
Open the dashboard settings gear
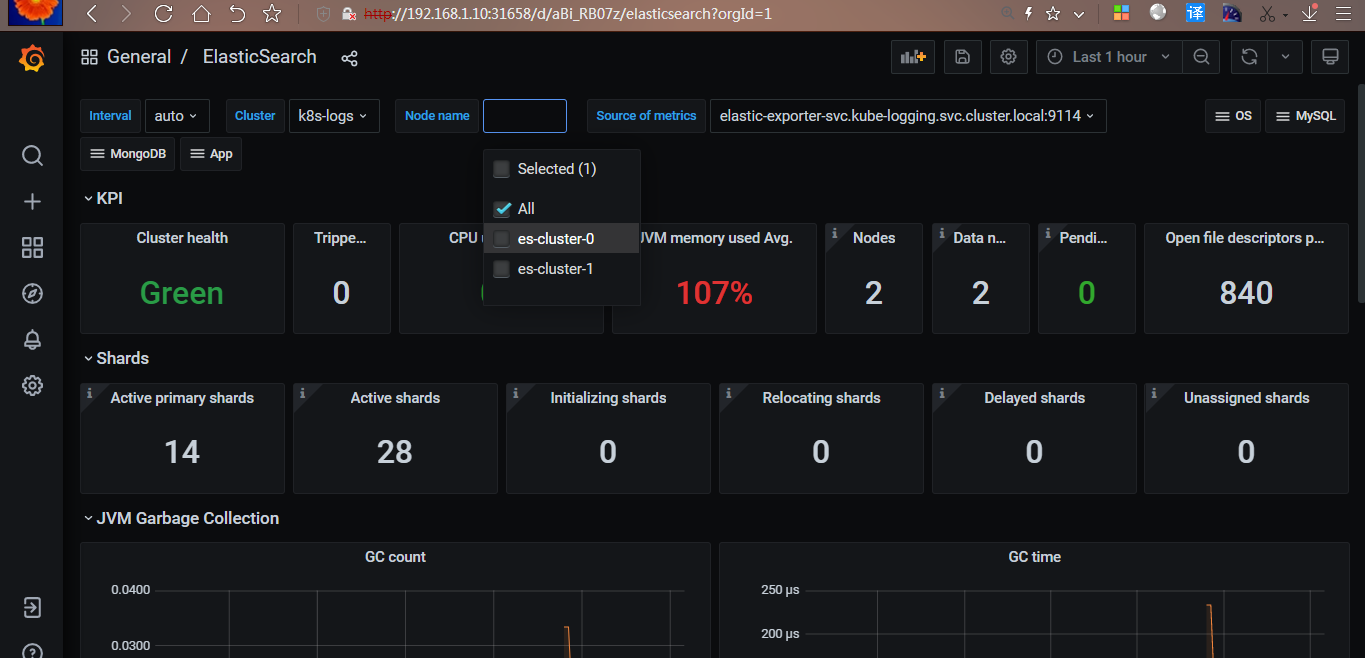click(1009, 57)
